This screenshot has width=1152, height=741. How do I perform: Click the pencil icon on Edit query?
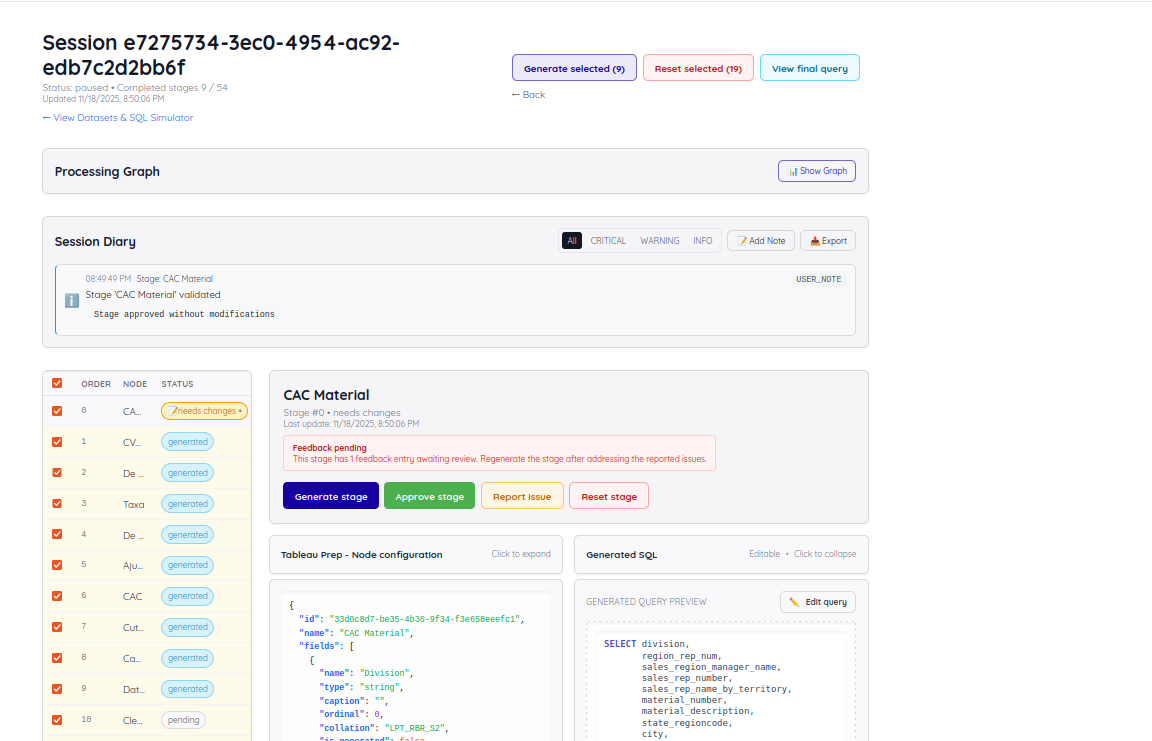tap(794, 602)
